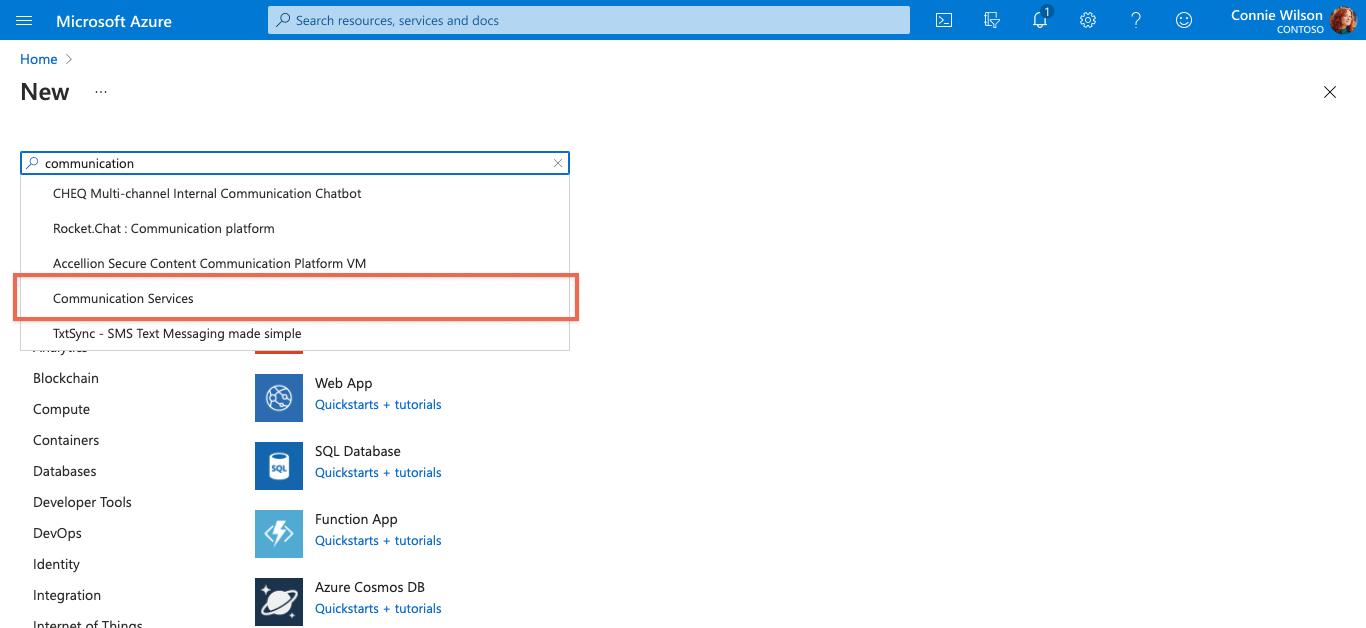Screen dimensions: 1366x628
Task: Click the Web App globe icon
Action: pyautogui.click(x=279, y=398)
